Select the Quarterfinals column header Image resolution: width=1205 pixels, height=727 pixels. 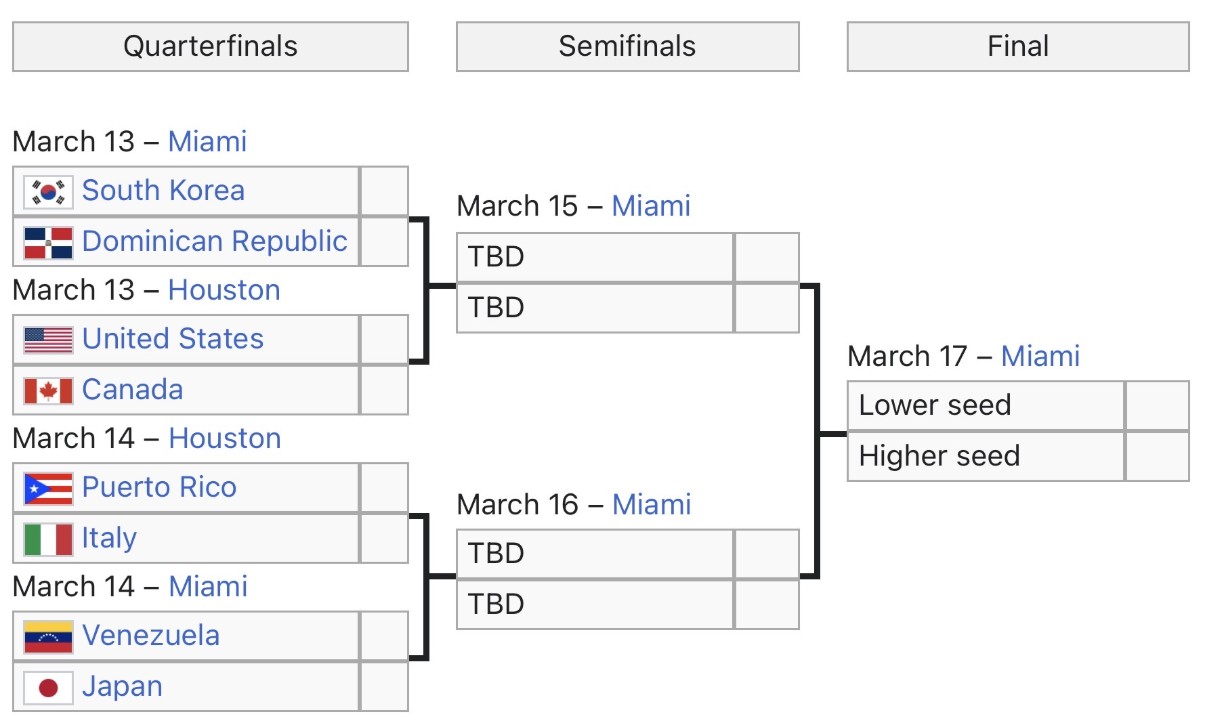(210, 47)
